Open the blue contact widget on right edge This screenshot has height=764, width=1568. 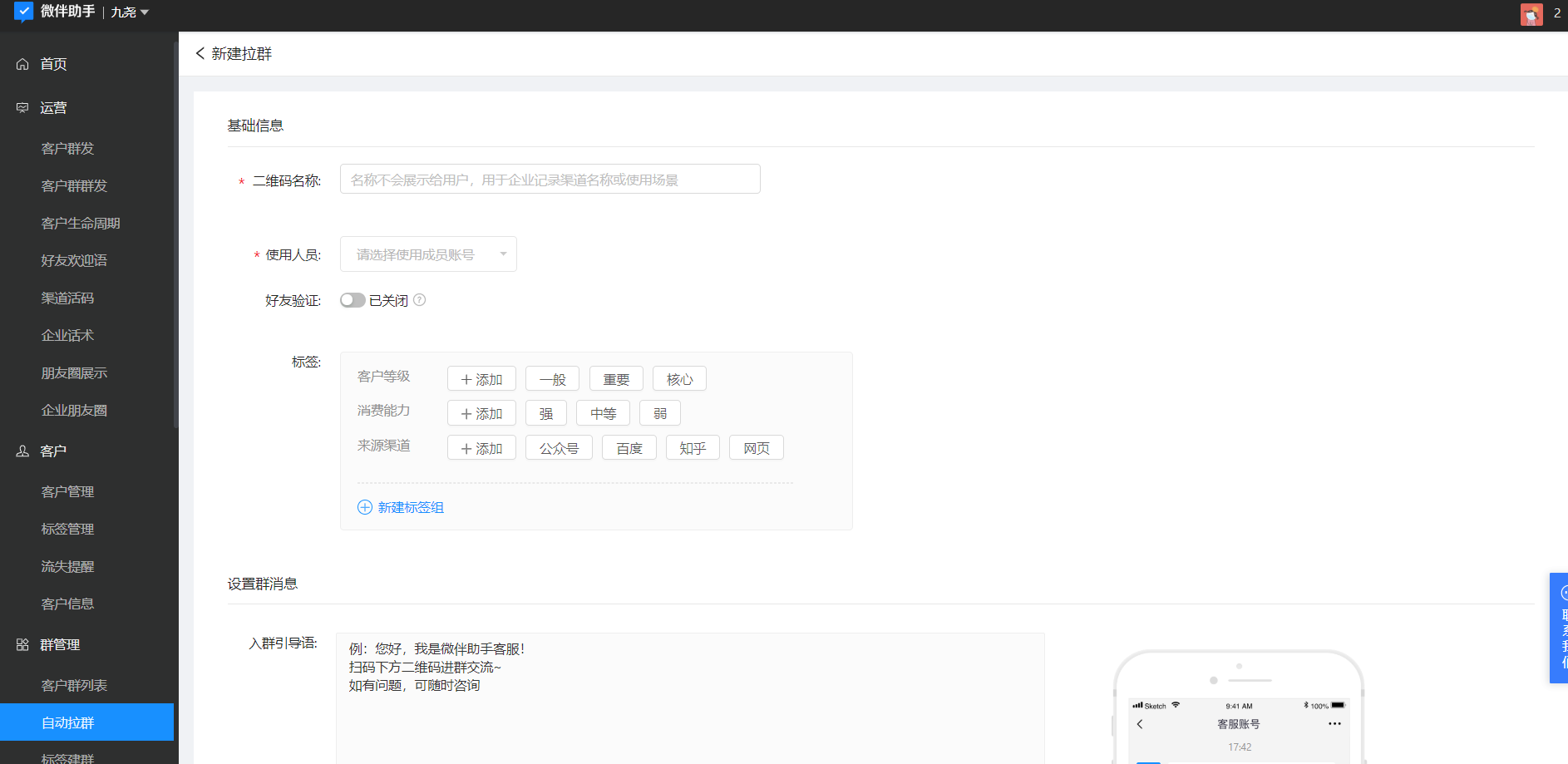pos(1559,628)
